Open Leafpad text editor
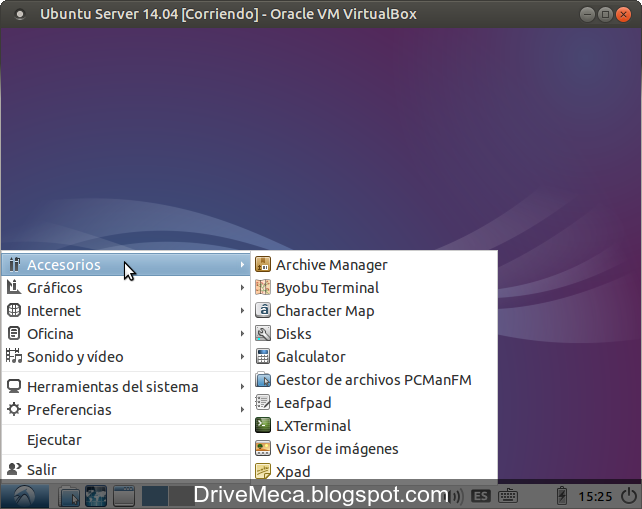The width and height of the screenshot is (642, 509). coord(374,403)
